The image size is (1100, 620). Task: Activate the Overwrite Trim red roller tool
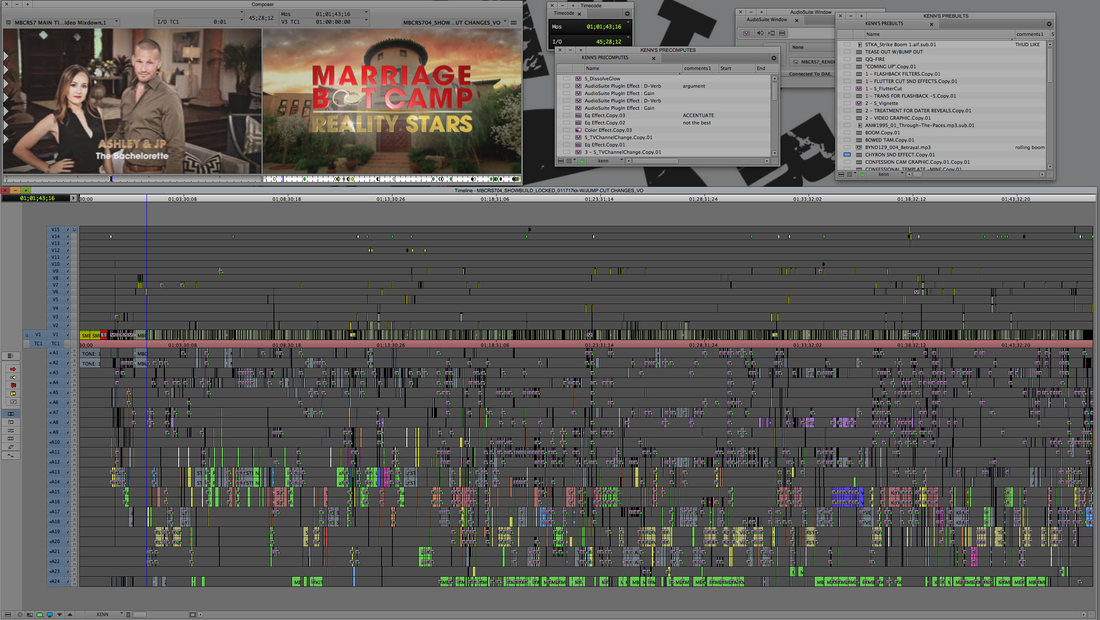(13, 386)
